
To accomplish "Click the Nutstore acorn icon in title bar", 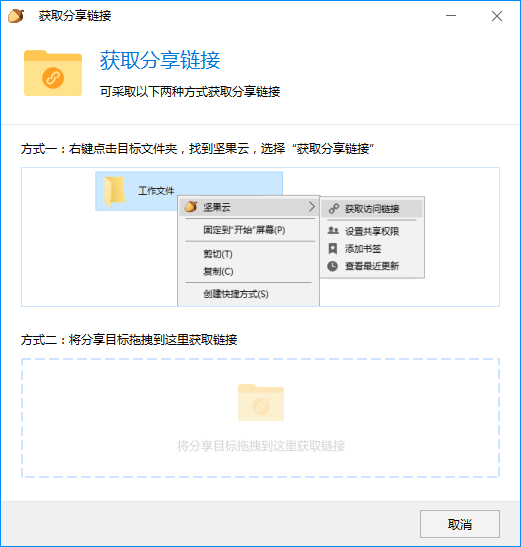I will (16, 16).
